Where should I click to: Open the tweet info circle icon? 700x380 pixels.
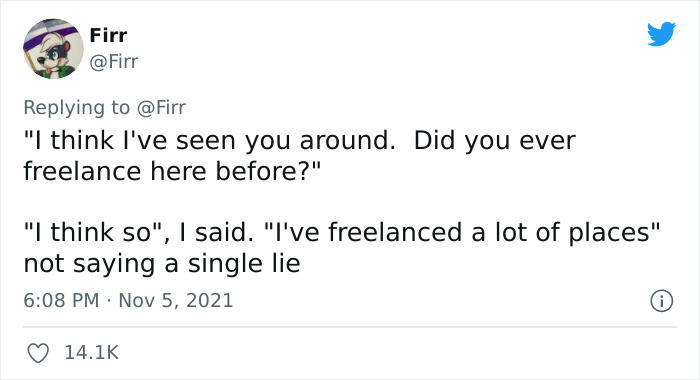661,301
